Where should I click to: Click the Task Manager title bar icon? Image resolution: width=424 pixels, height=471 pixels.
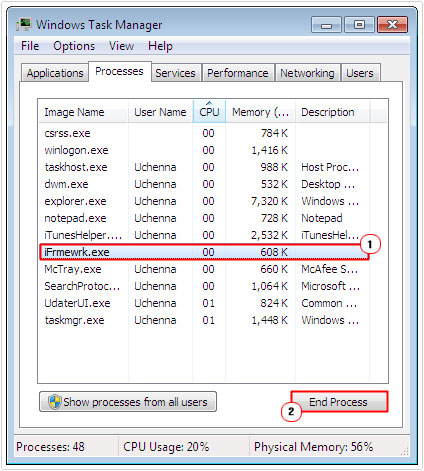coord(24,24)
